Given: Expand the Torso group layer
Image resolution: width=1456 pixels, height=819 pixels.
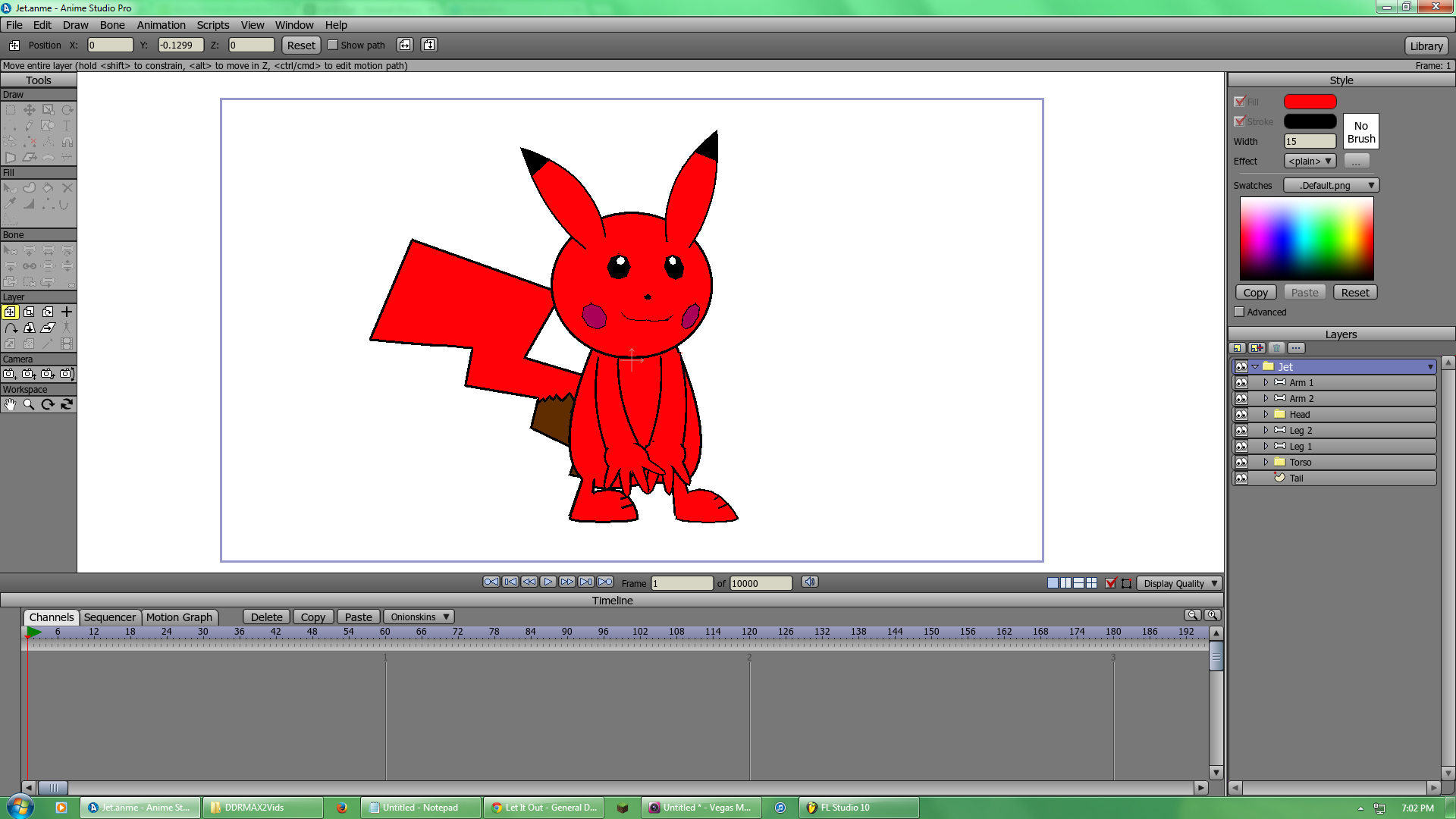Looking at the screenshot, I should pyautogui.click(x=1266, y=463).
